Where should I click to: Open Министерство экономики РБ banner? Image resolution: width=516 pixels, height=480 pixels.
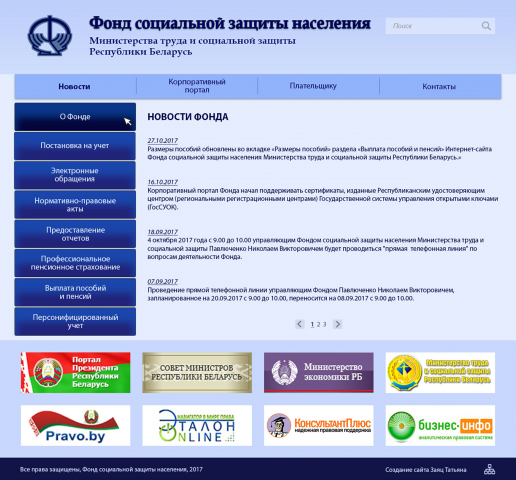click(319, 372)
